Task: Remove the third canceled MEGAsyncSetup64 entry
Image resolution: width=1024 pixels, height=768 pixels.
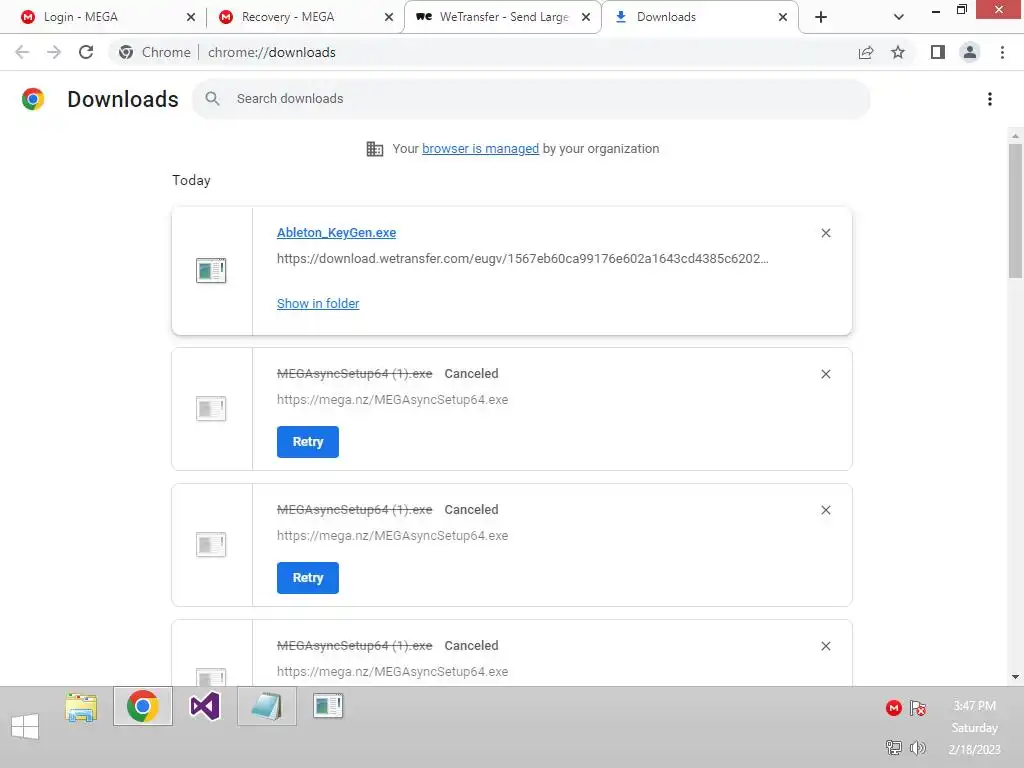Action: point(825,646)
